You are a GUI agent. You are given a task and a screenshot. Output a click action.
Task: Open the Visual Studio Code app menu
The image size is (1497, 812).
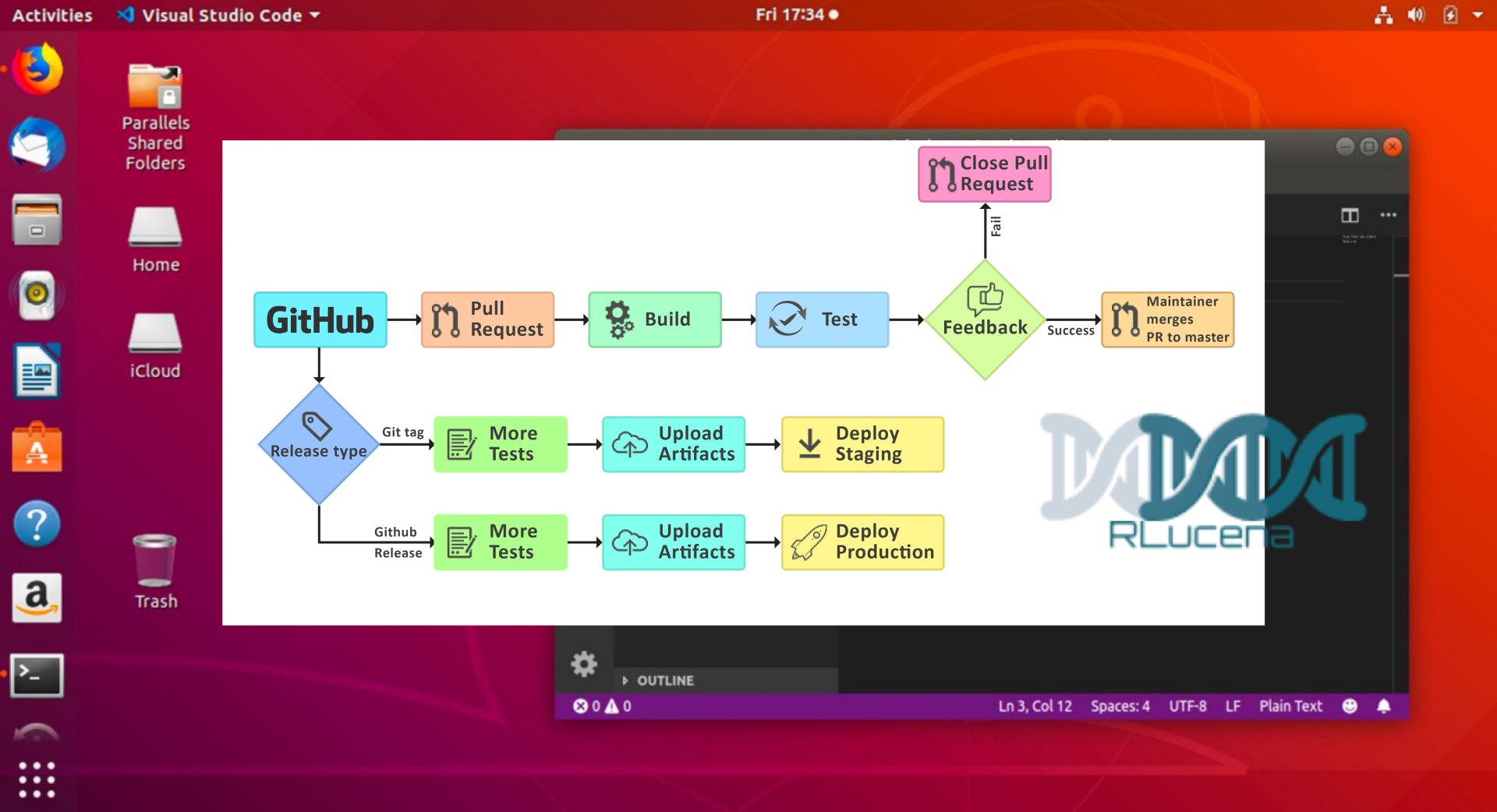(x=219, y=15)
